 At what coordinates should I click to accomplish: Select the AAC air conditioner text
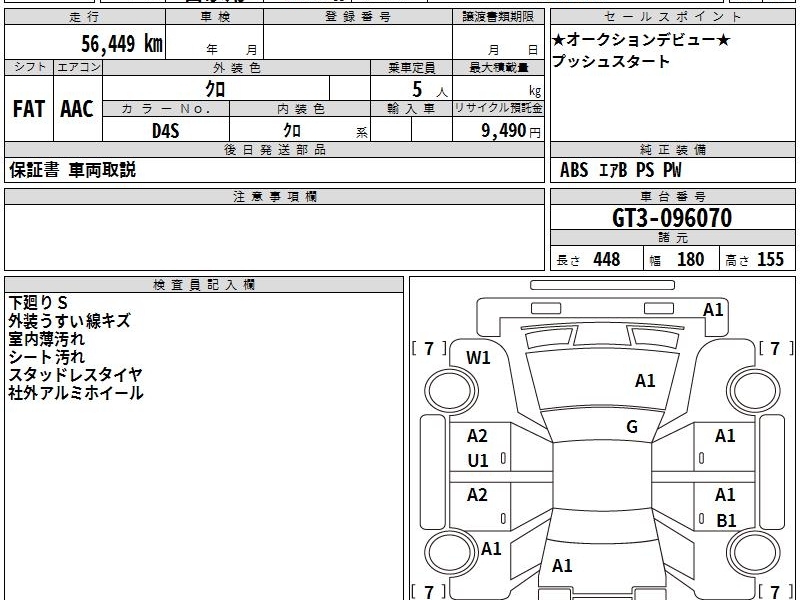coord(77,109)
